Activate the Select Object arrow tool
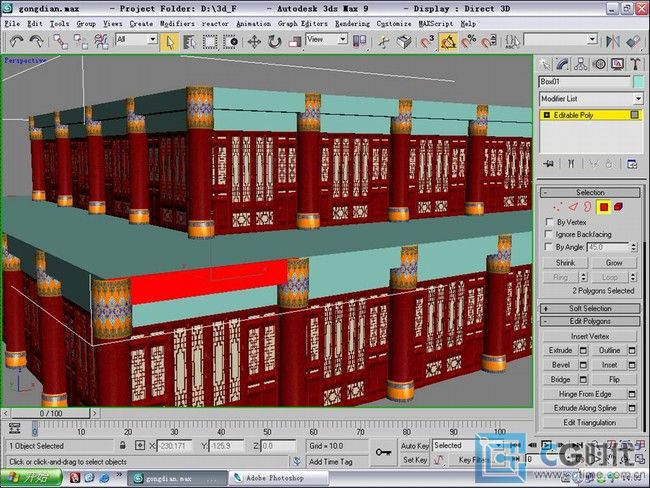650x488 pixels. [x=170, y=41]
